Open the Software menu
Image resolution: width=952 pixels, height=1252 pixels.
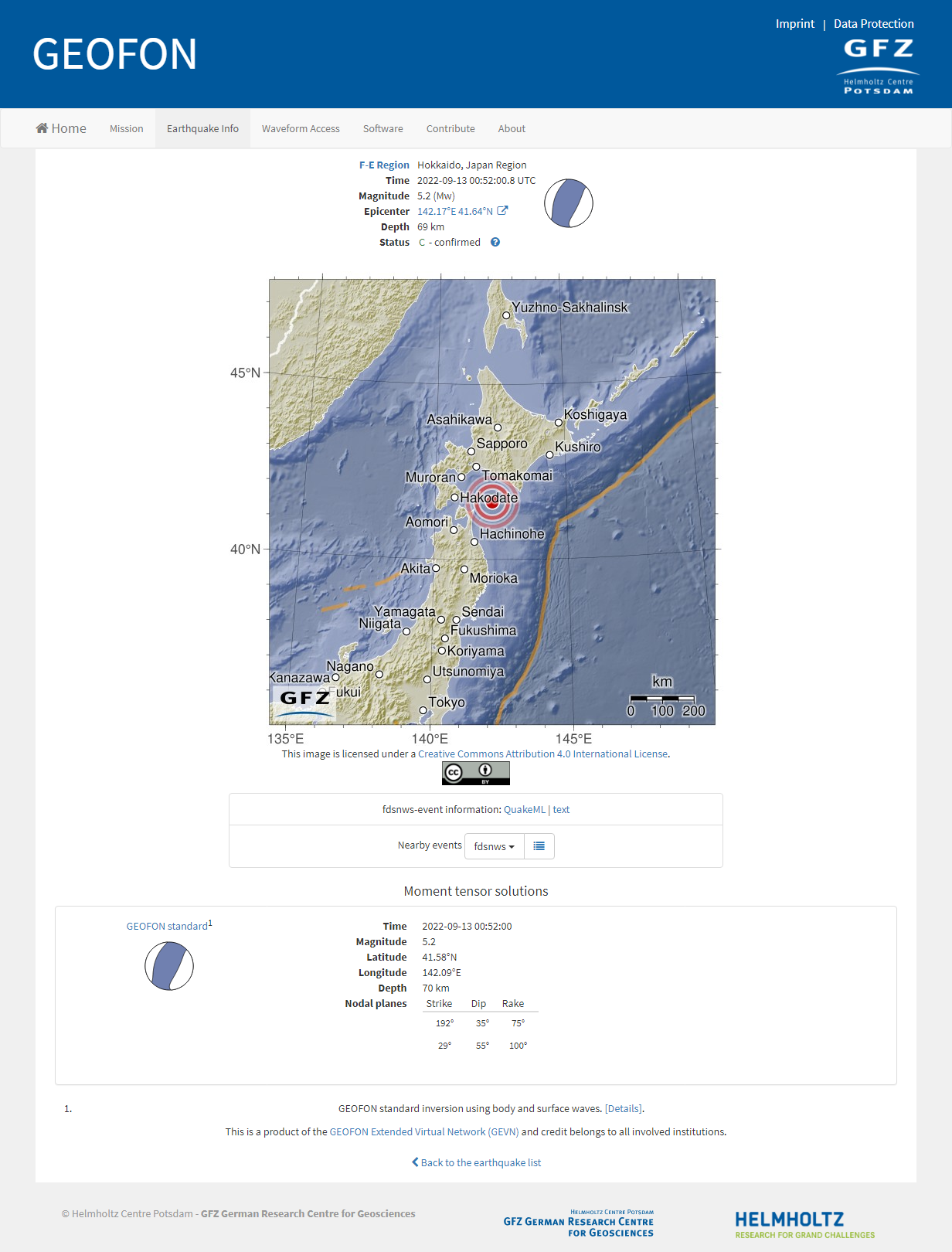382,129
